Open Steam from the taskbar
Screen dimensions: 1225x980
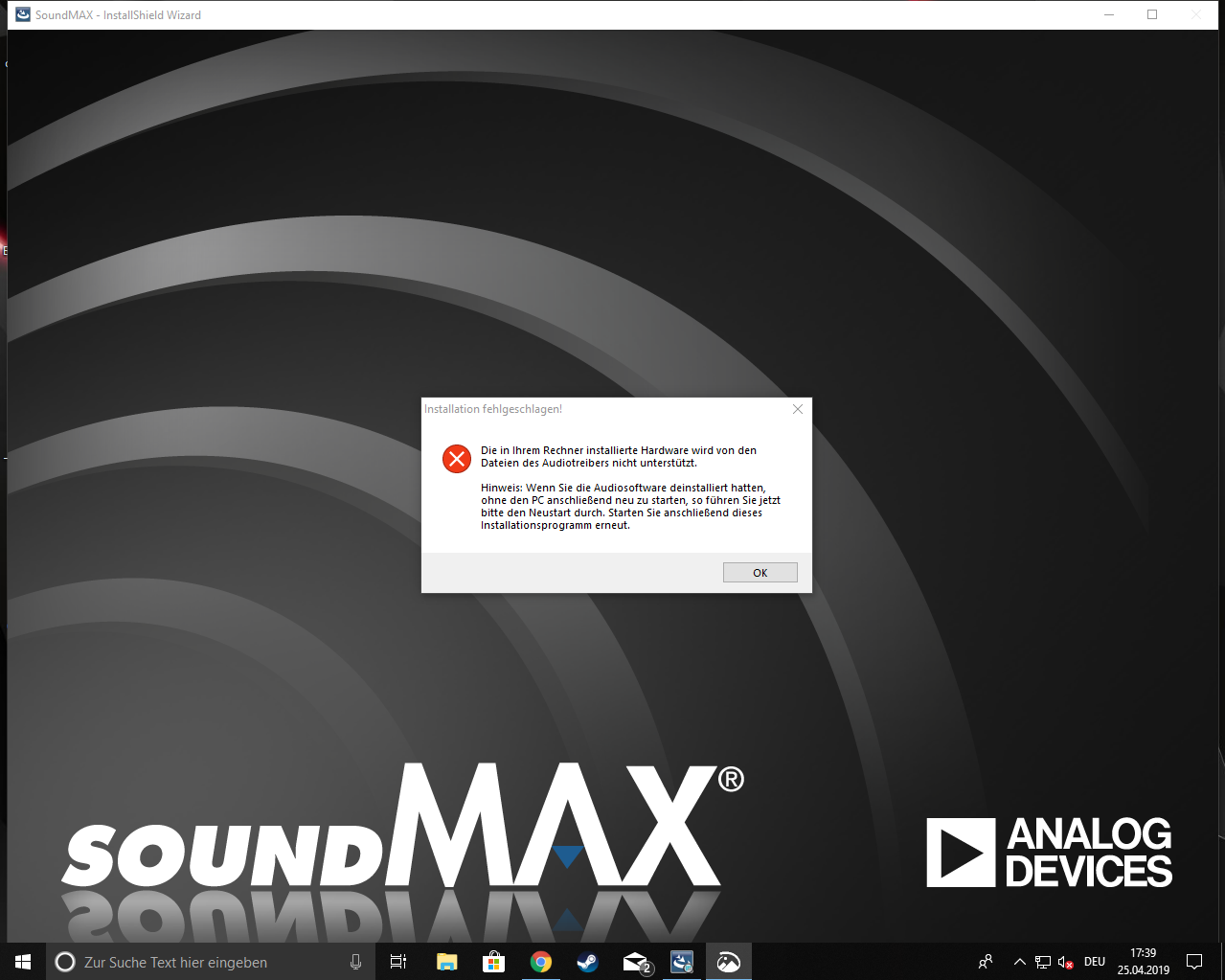[587, 962]
